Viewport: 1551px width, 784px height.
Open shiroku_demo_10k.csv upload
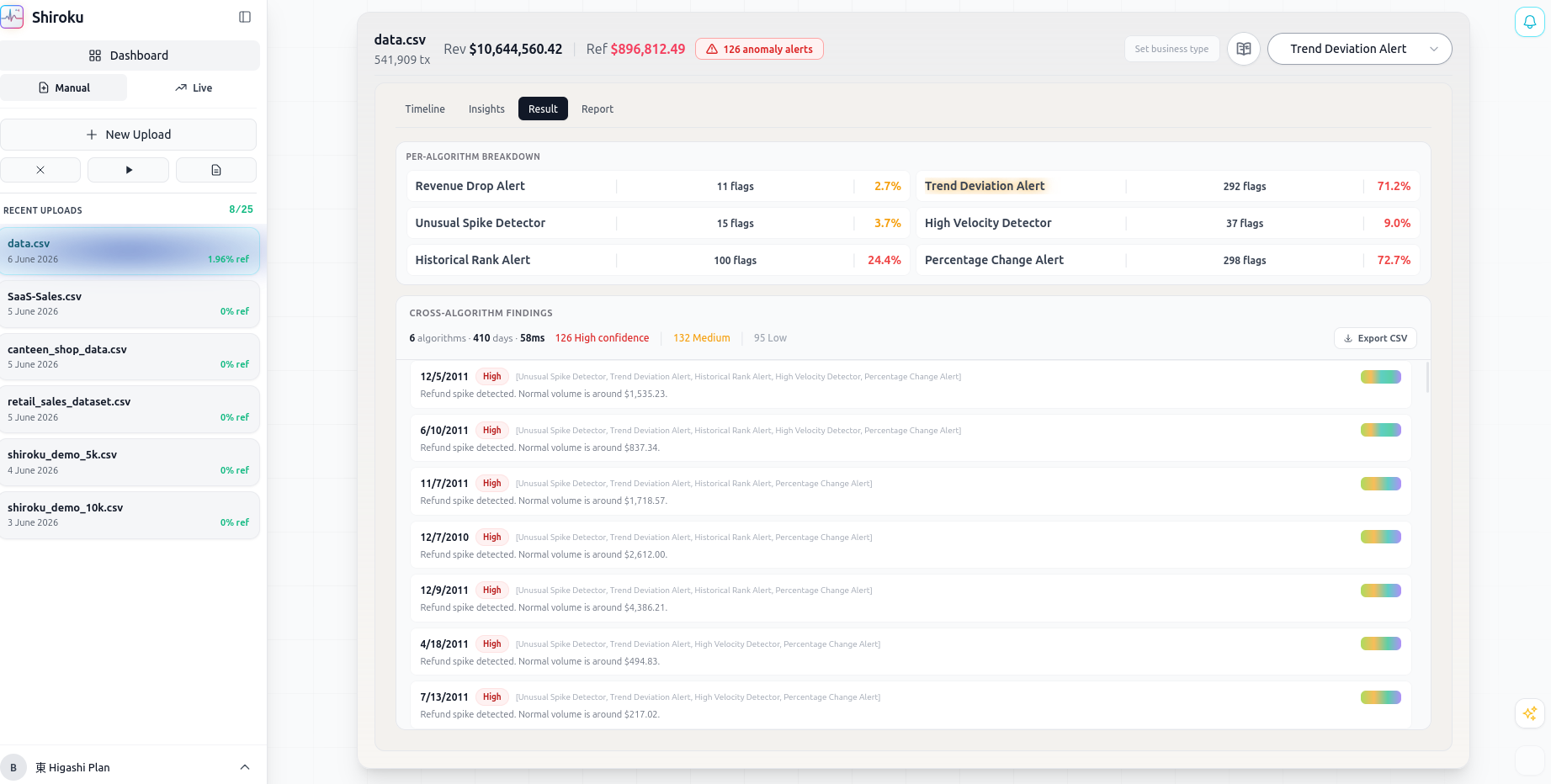tap(129, 515)
